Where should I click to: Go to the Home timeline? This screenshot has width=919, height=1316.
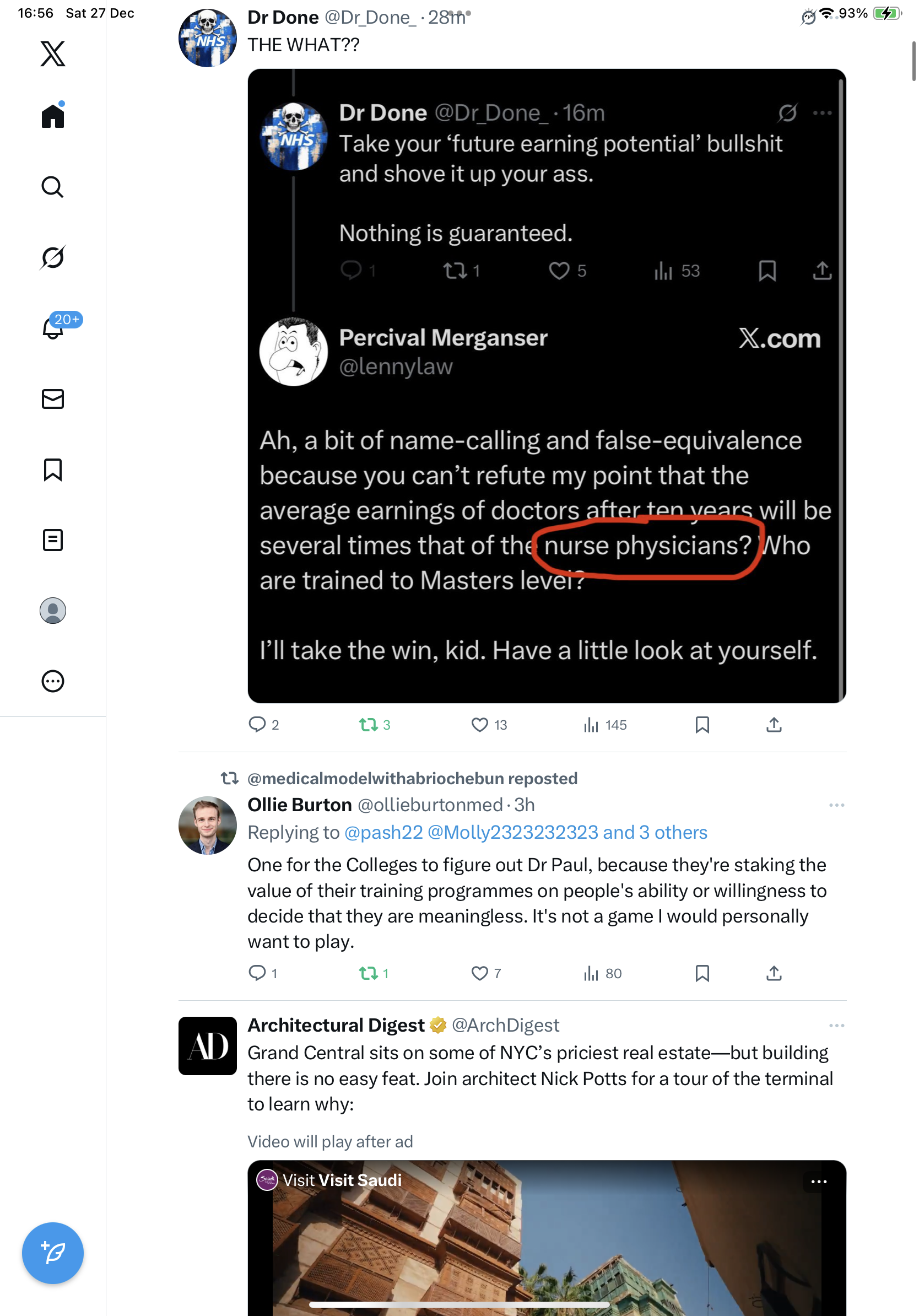[53, 116]
